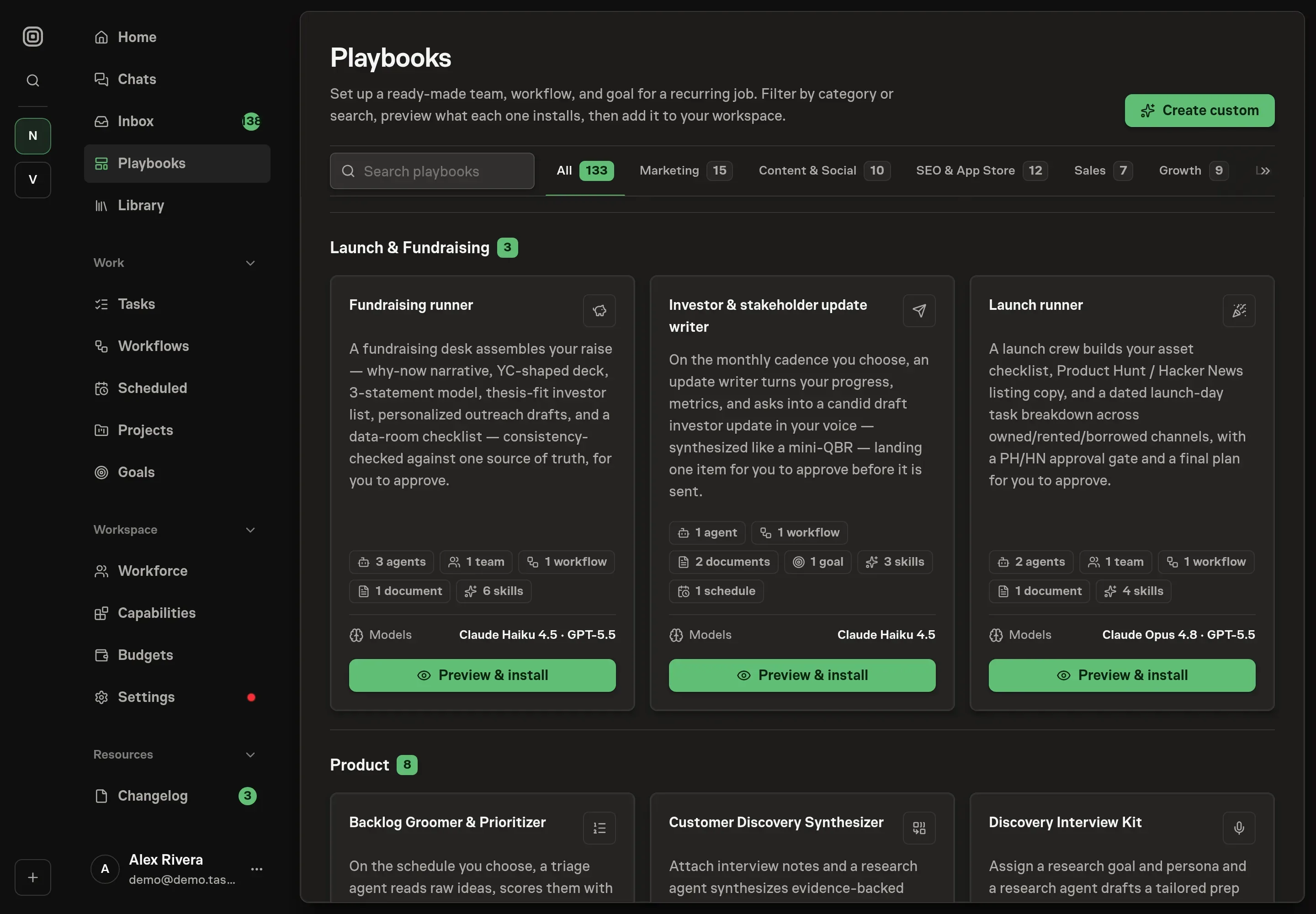The image size is (1316, 914).
Task: Open the account options three-dot menu
Action: tap(256, 869)
